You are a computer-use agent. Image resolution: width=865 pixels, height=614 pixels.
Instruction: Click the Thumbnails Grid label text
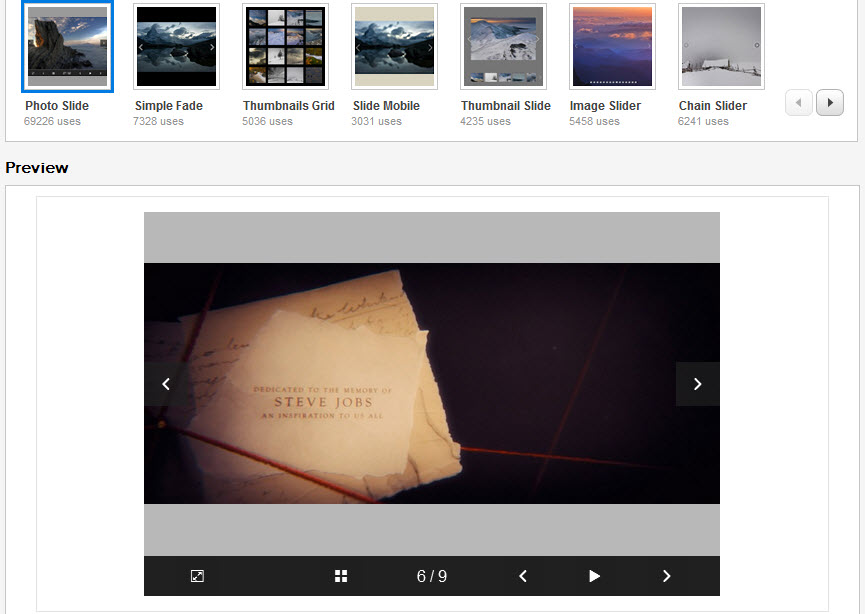click(x=289, y=105)
